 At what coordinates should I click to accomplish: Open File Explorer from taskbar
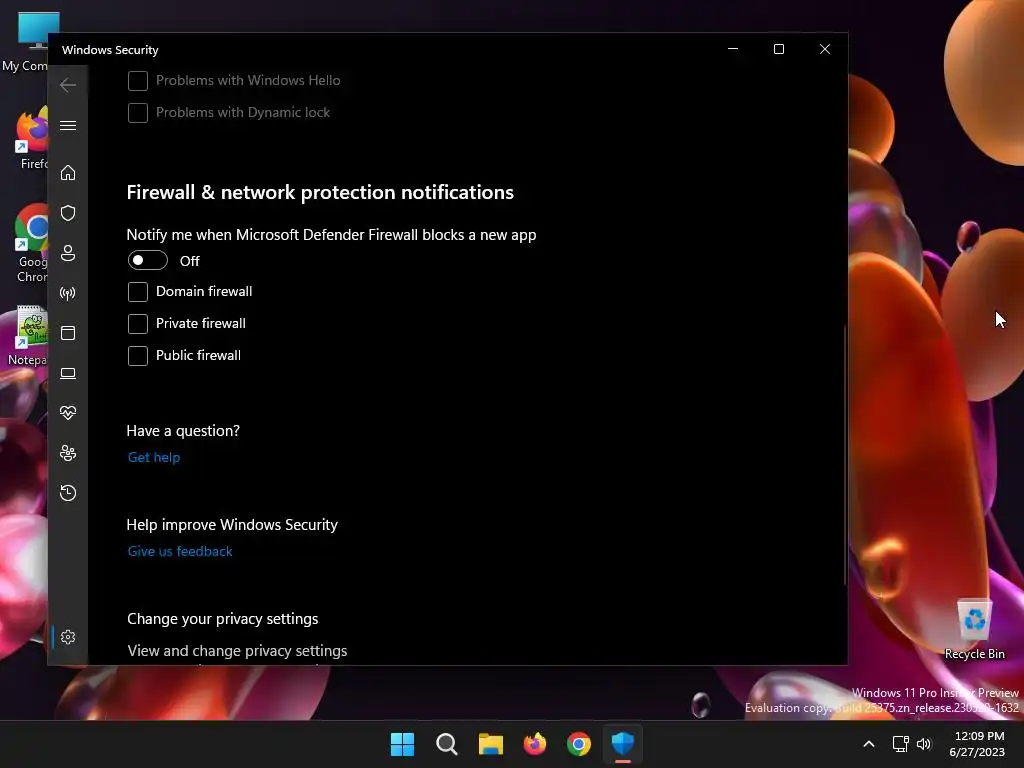[490, 744]
